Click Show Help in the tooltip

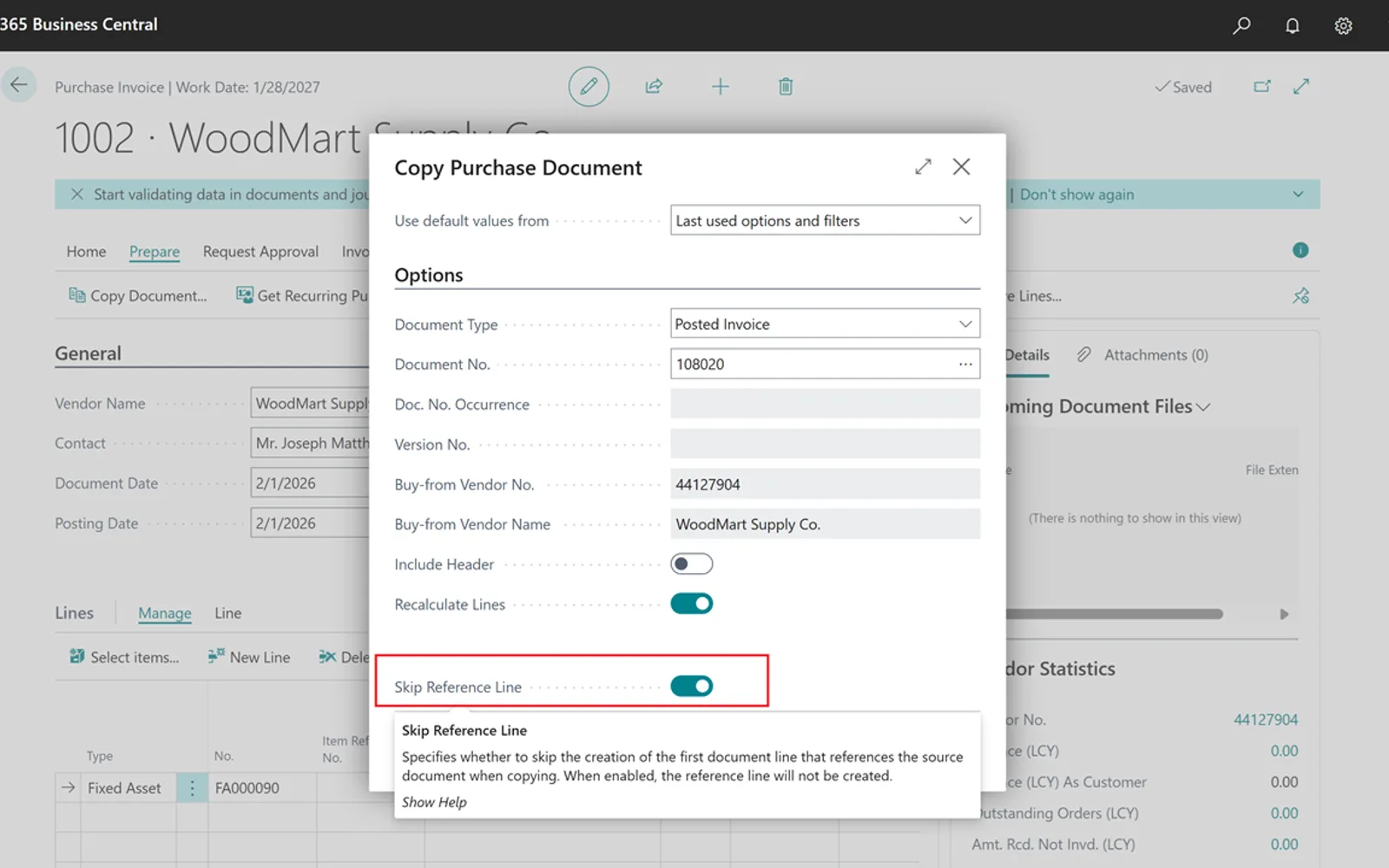pos(434,802)
